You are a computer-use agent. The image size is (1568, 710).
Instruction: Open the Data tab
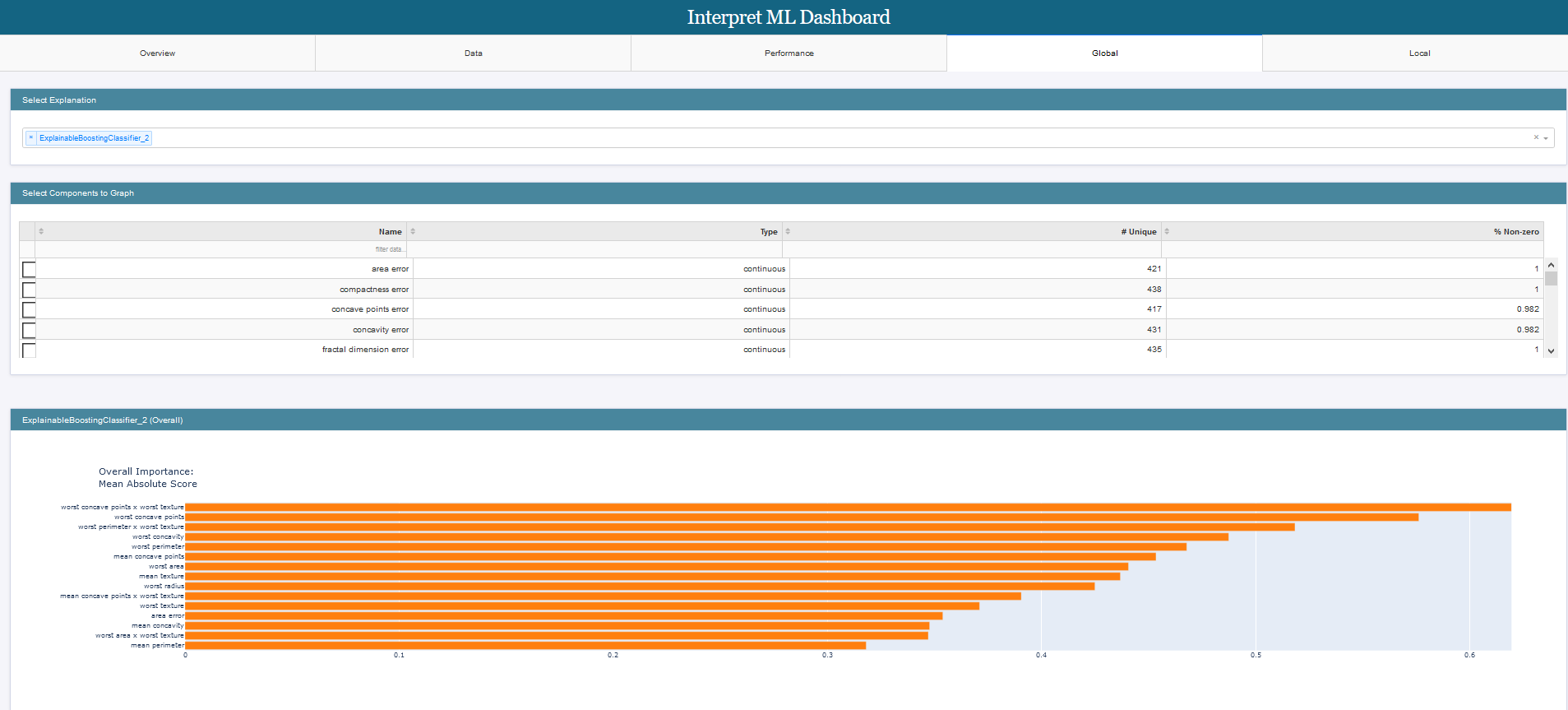tap(473, 53)
